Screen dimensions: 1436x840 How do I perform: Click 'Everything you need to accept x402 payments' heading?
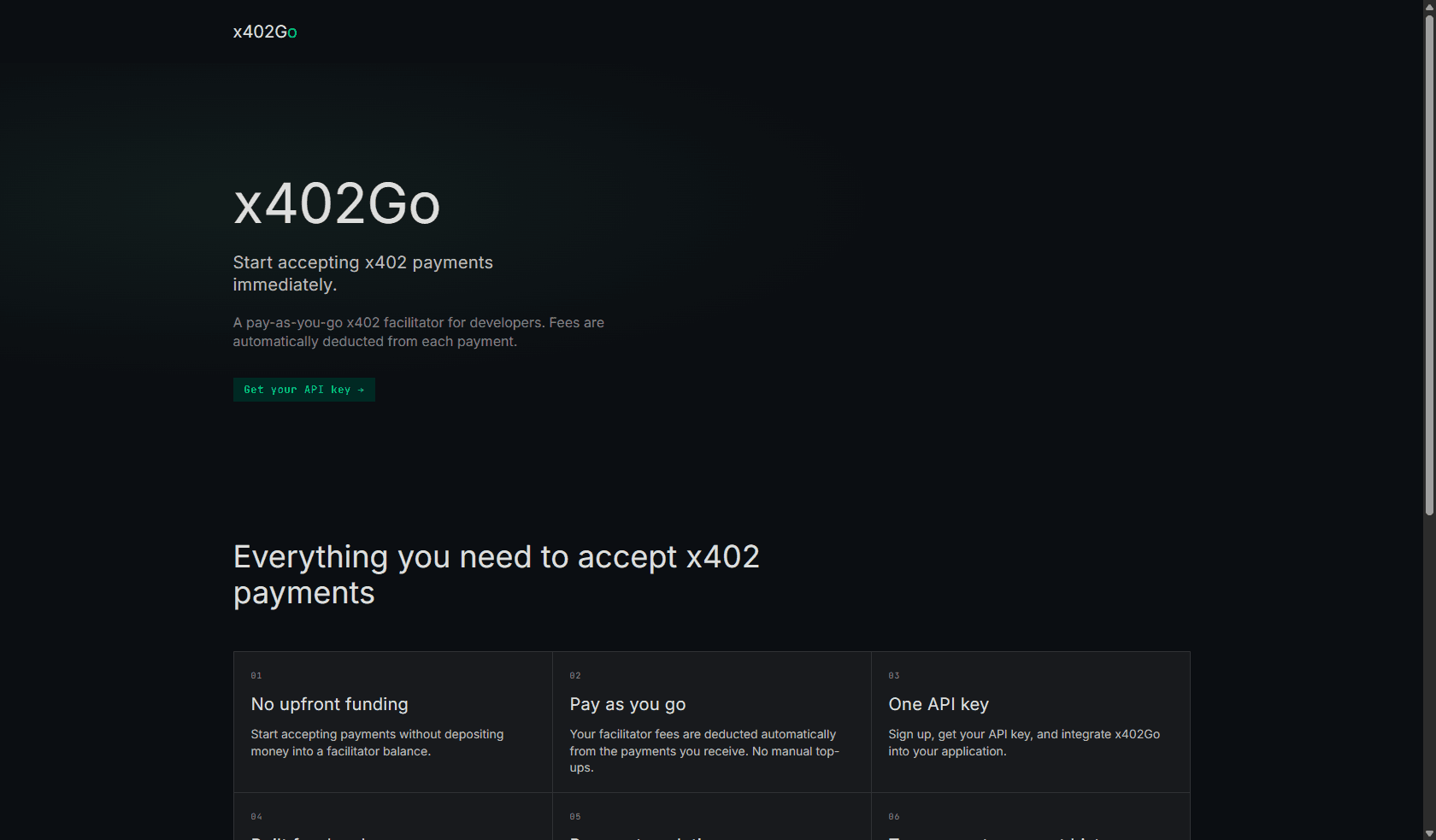(x=497, y=575)
